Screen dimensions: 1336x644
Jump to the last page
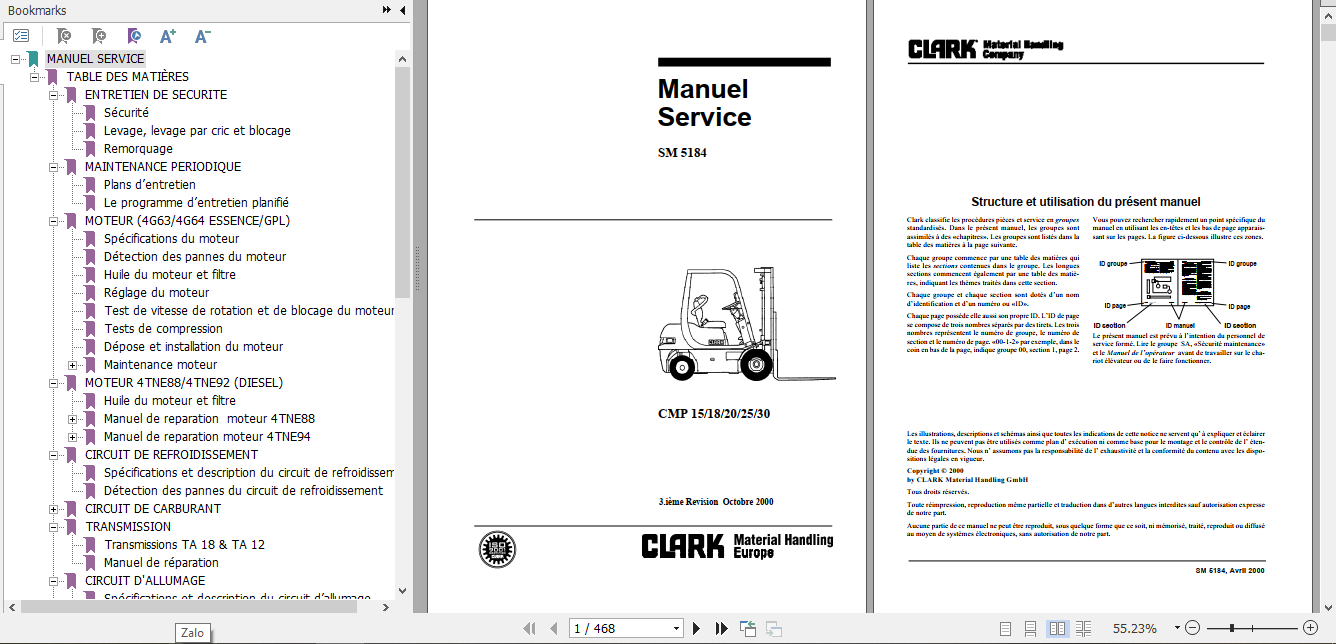click(x=721, y=629)
